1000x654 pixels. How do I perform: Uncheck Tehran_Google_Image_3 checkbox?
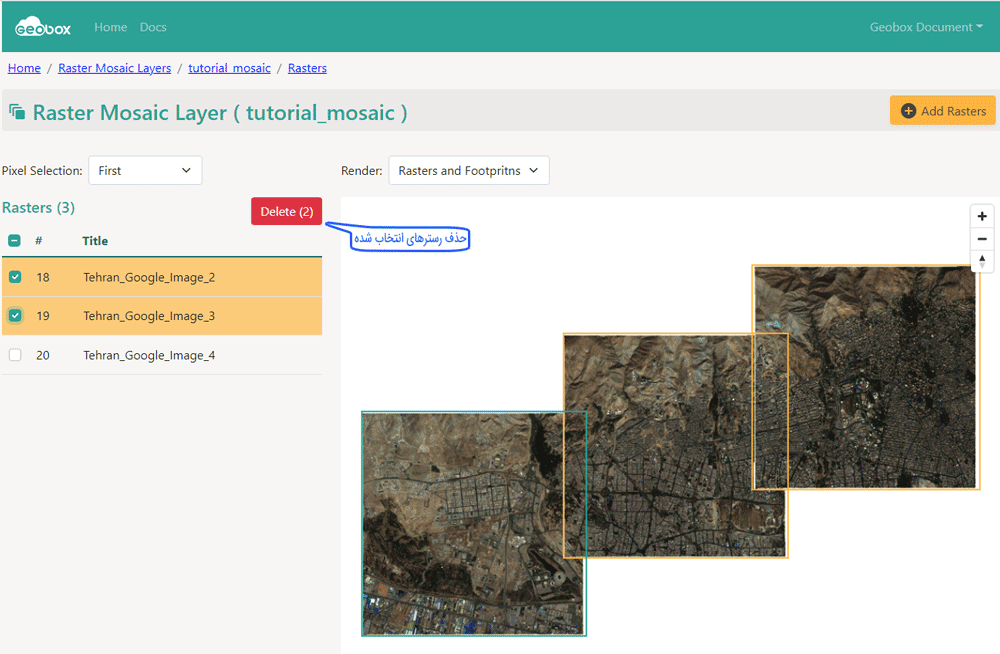point(15,316)
